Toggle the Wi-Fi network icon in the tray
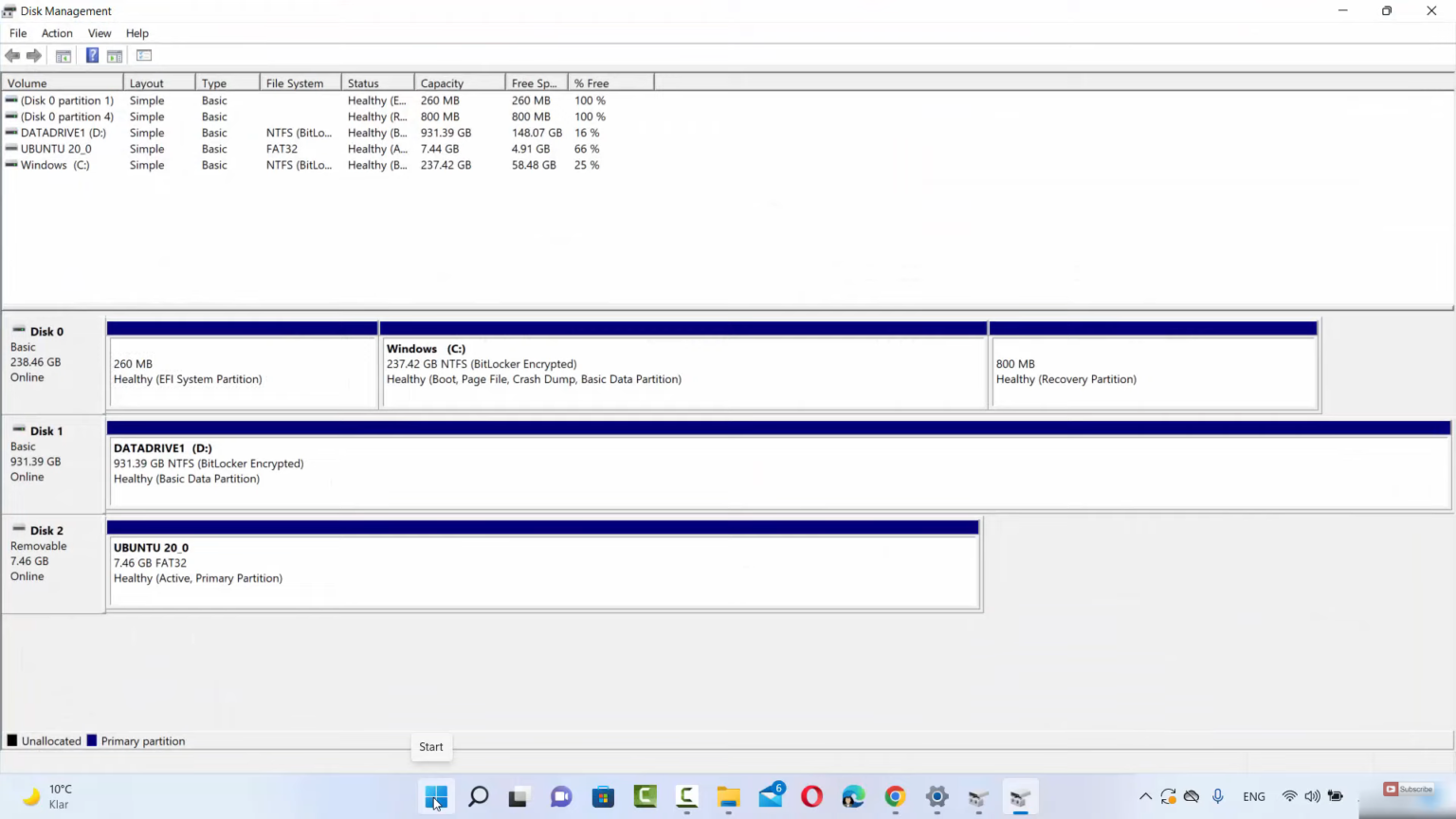Screen dimensions: 1456x819 tap(1289, 796)
